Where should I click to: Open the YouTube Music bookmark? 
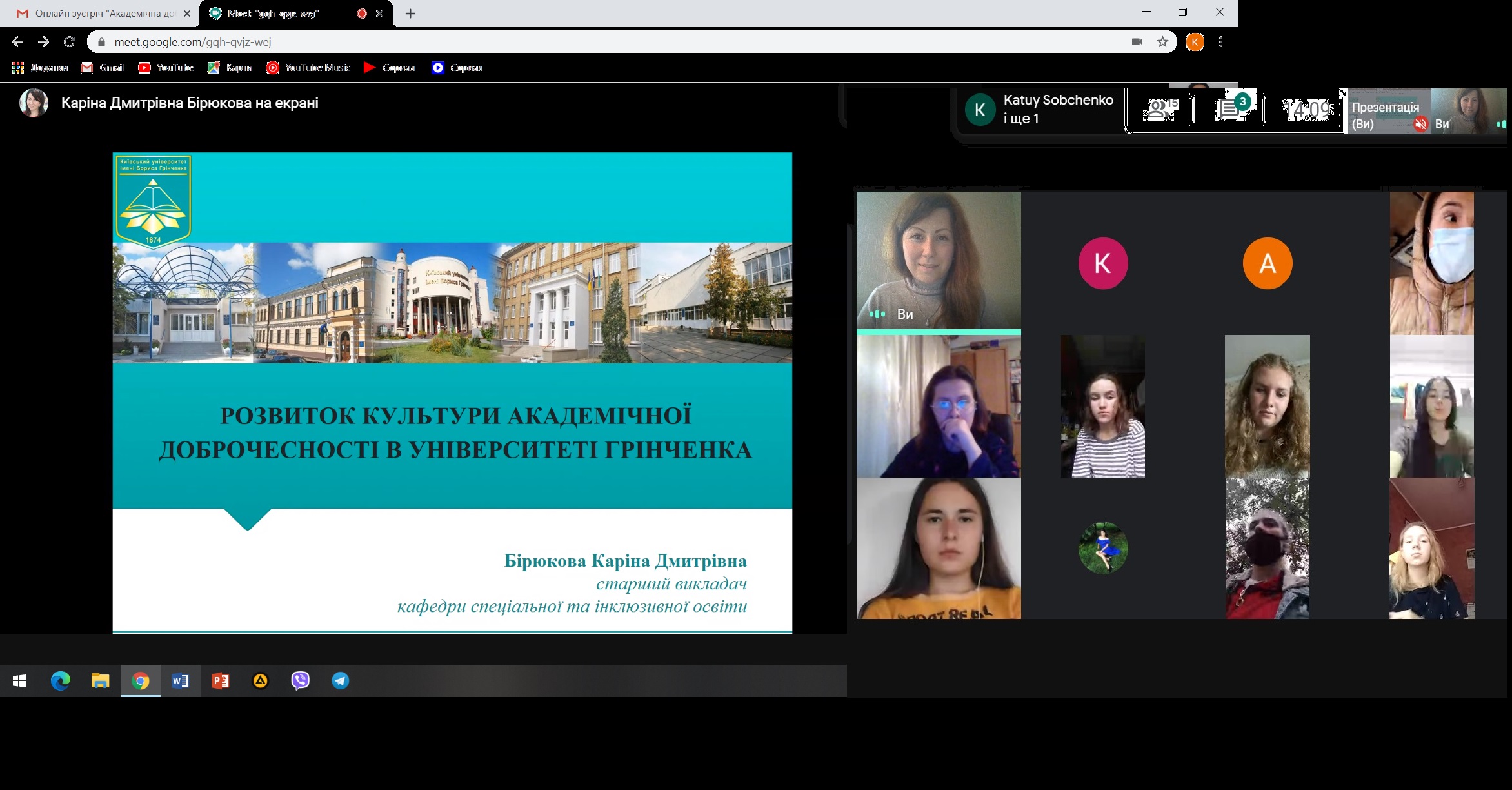coord(308,68)
